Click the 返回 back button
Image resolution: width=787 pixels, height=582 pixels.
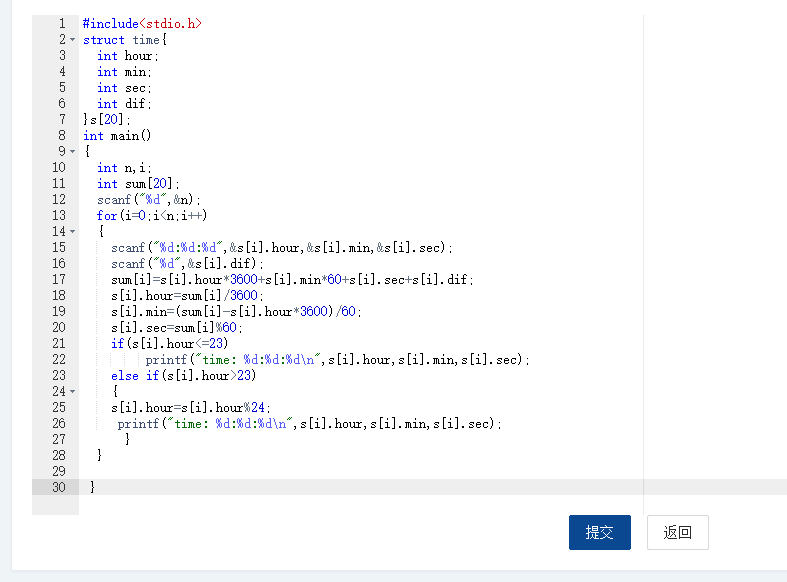[678, 532]
